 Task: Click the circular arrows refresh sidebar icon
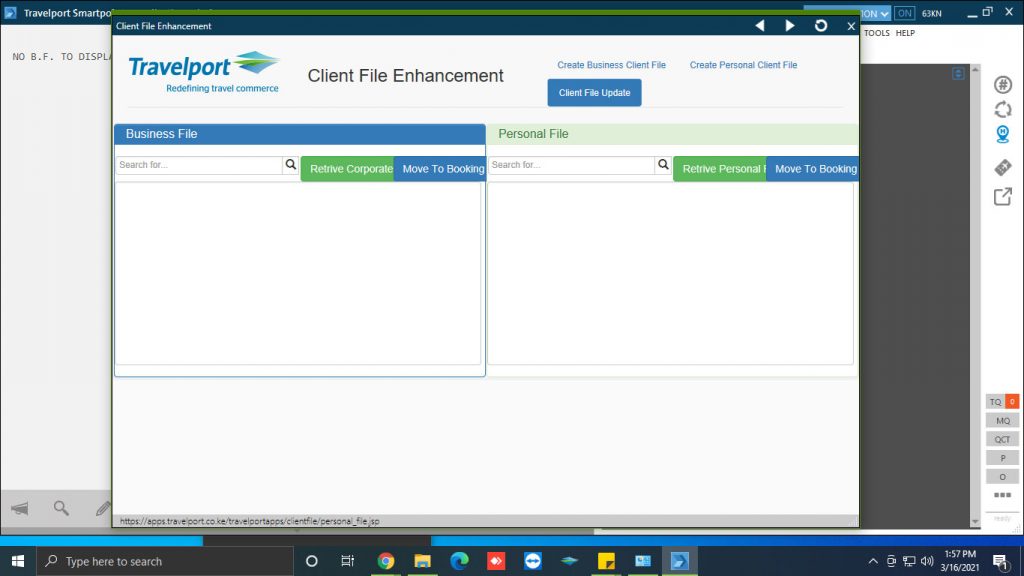coord(1003,110)
